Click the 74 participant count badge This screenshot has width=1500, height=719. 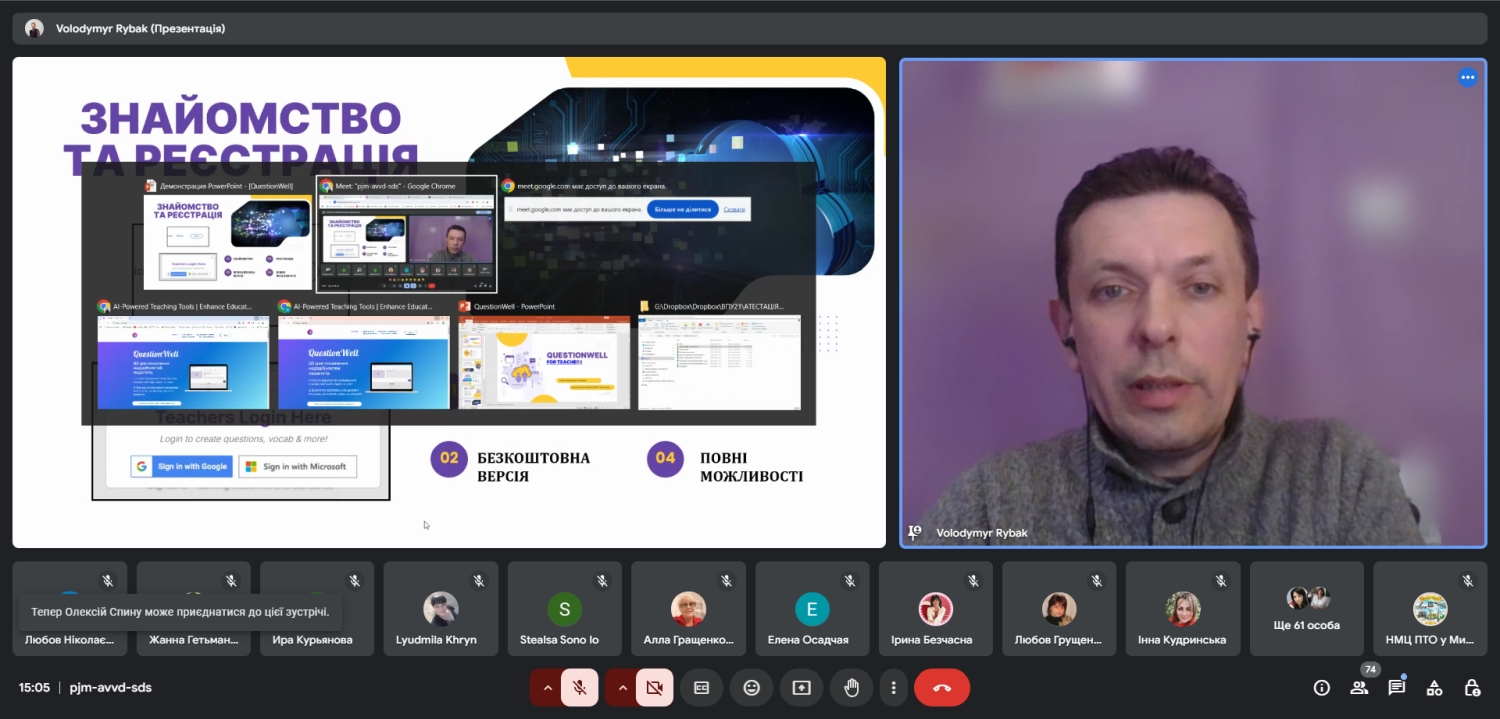click(x=1370, y=669)
